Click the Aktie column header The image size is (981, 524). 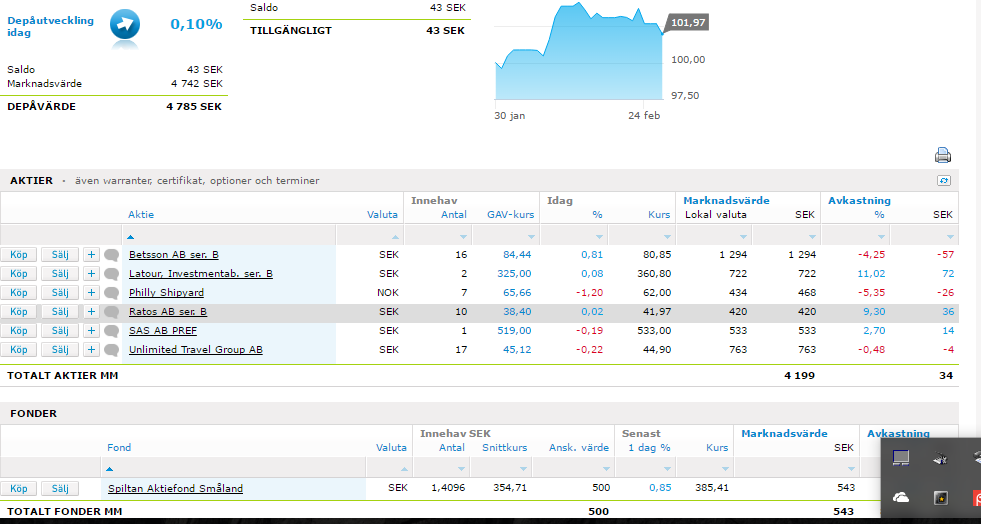141,214
